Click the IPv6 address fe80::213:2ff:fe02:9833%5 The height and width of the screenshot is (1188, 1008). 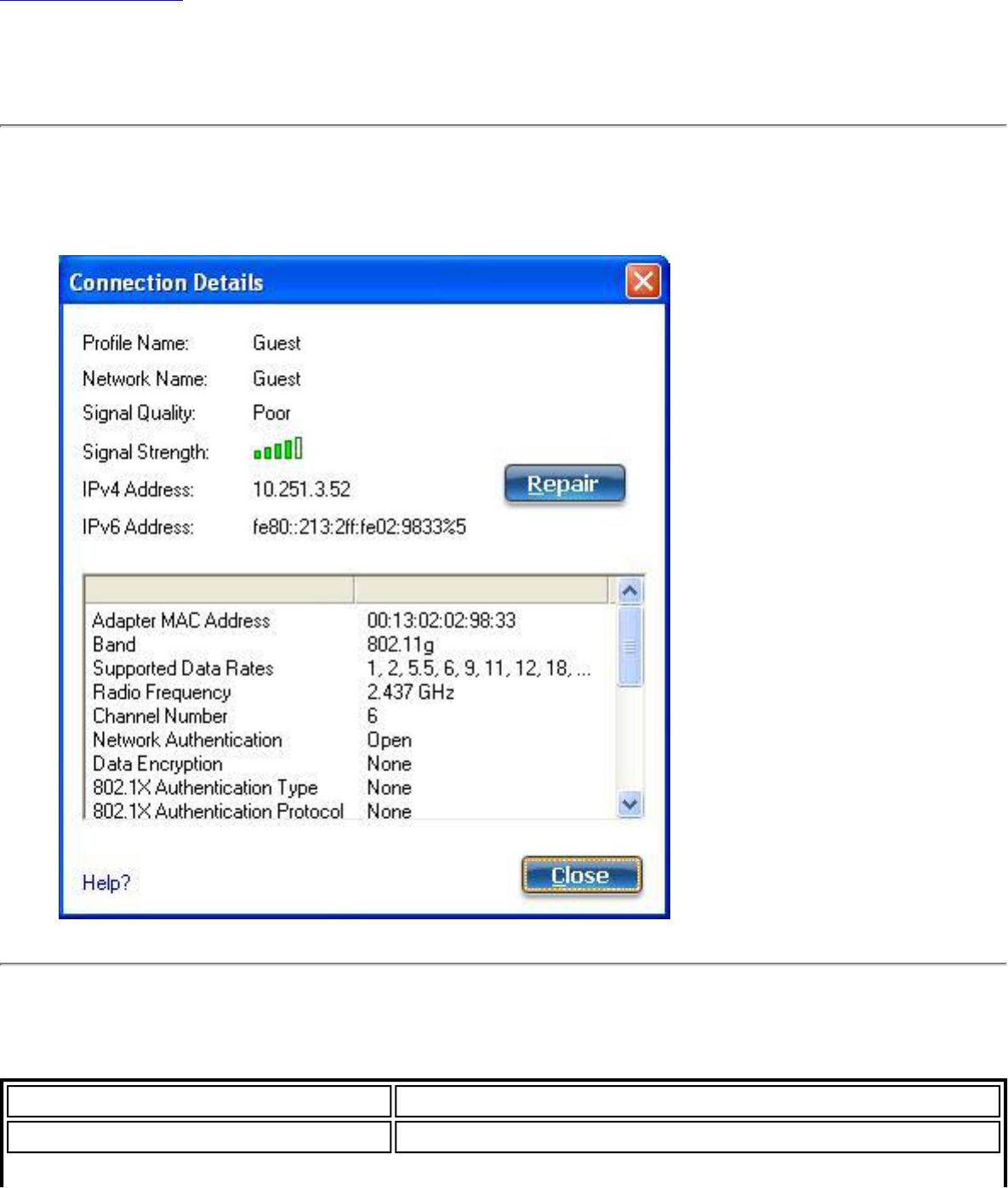point(359,526)
